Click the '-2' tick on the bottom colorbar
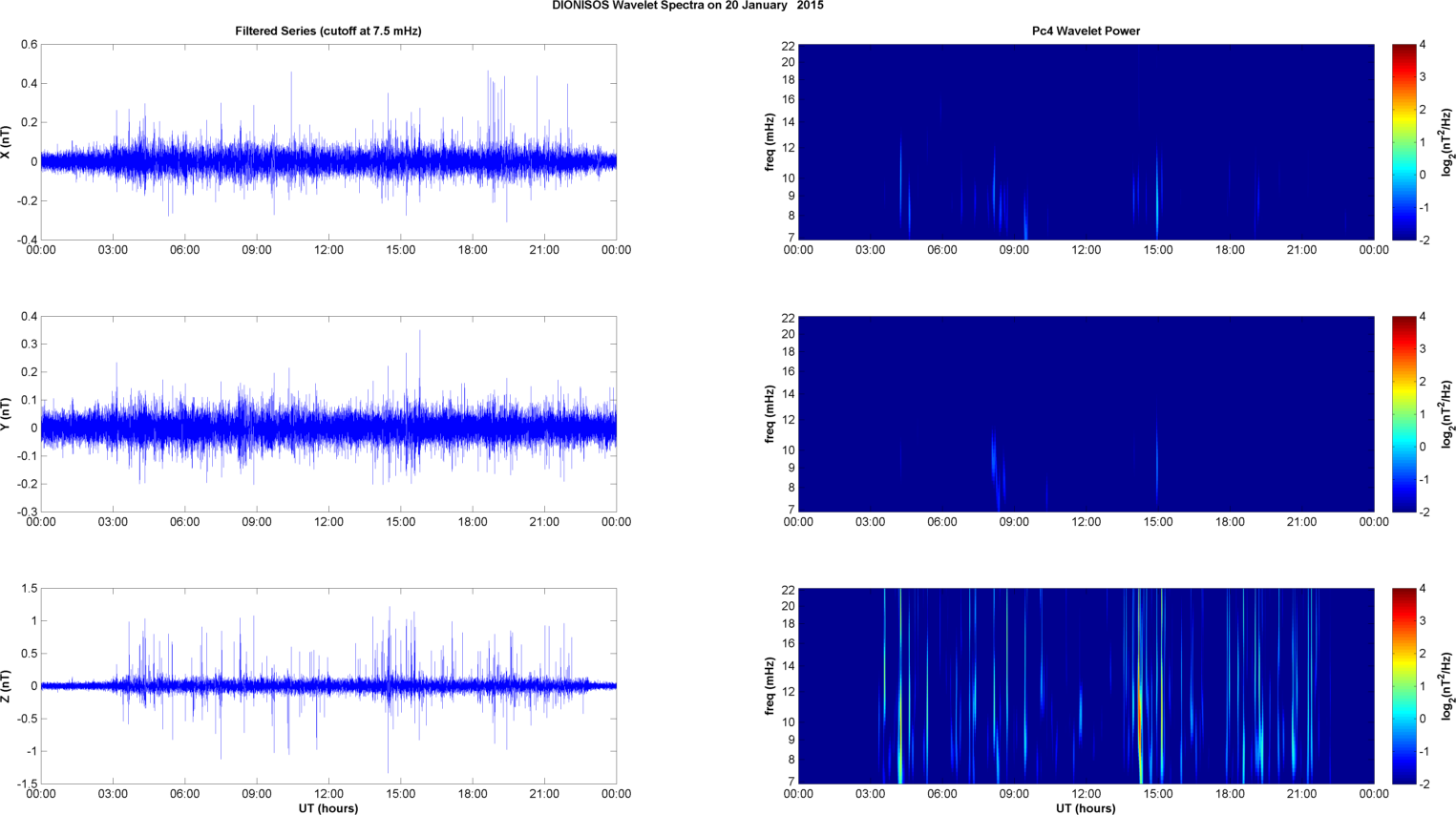The image size is (1456, 815). pos(1424,784)
